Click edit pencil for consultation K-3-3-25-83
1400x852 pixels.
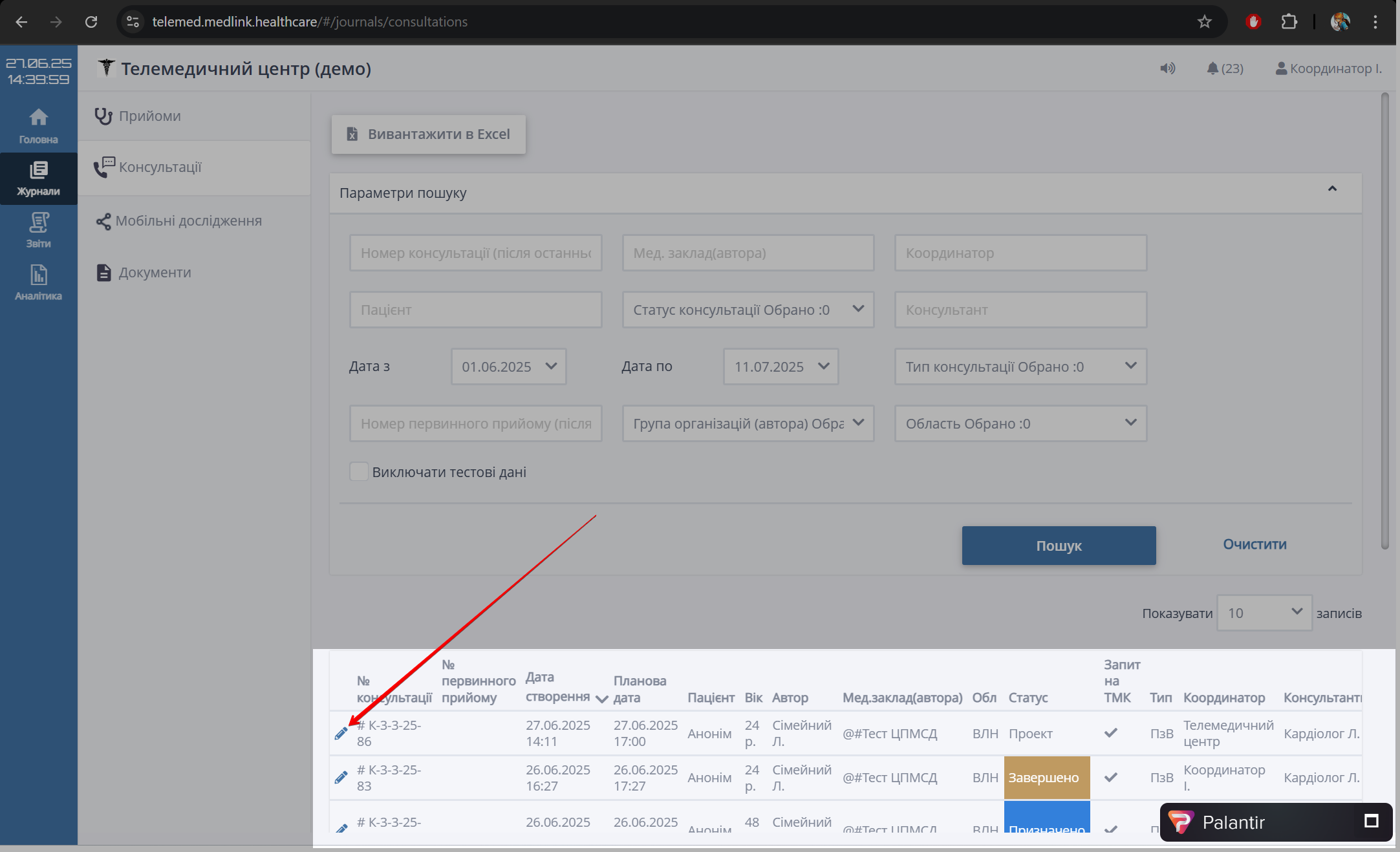(341, 778)
